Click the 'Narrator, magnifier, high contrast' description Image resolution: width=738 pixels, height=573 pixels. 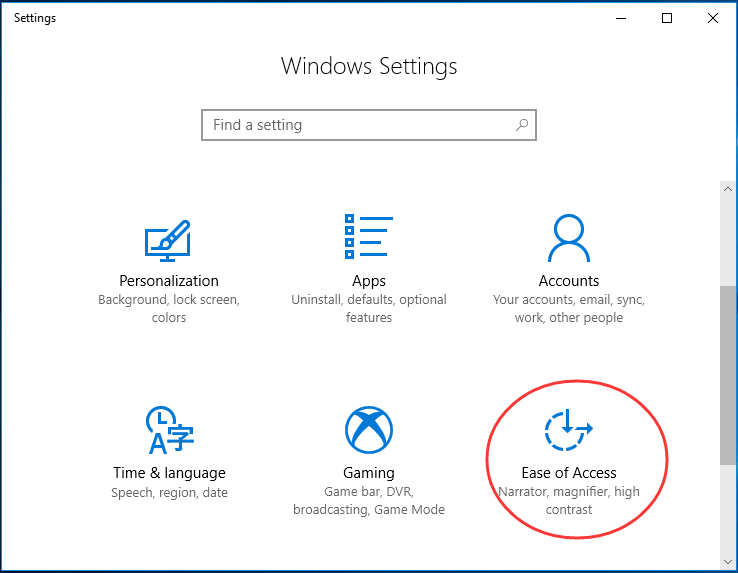click(x=568, y=501)
